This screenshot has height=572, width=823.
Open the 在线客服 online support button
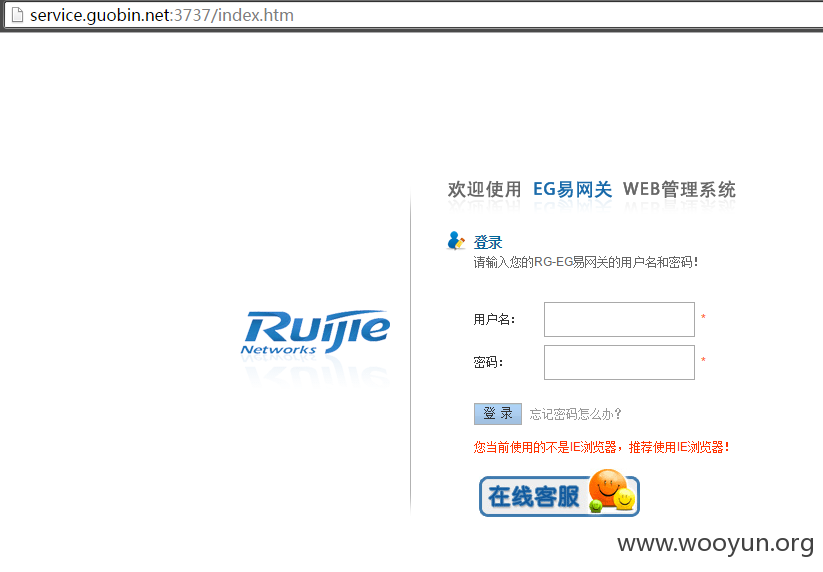click(559, 493)
